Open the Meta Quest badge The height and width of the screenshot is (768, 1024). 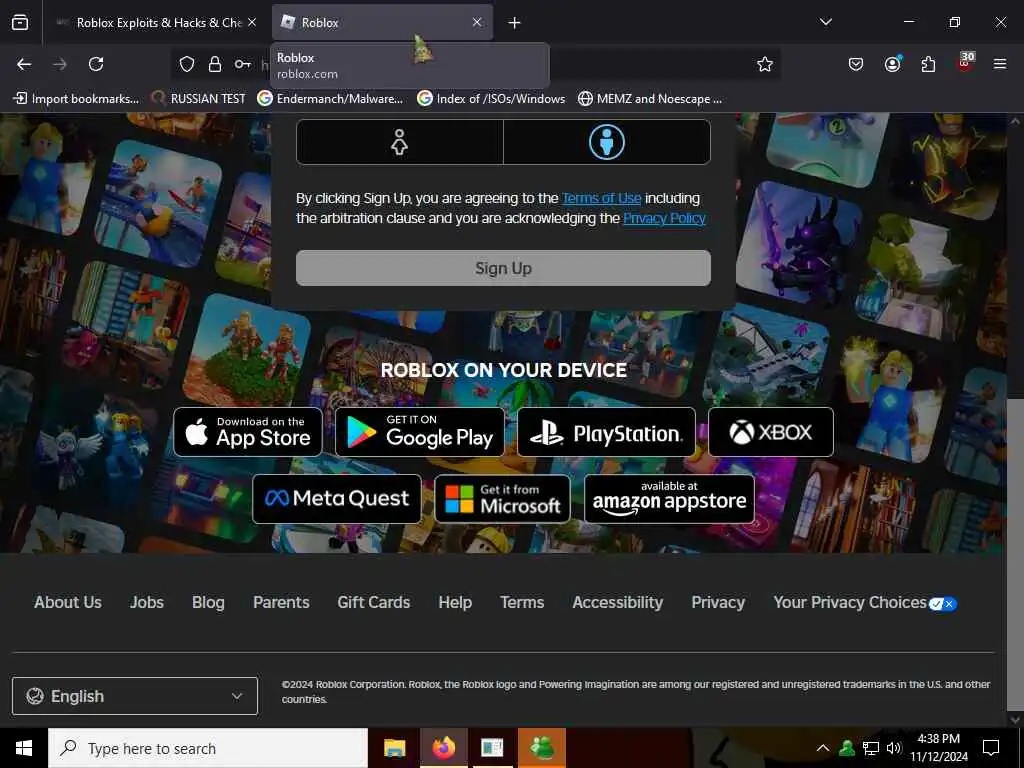337,499
